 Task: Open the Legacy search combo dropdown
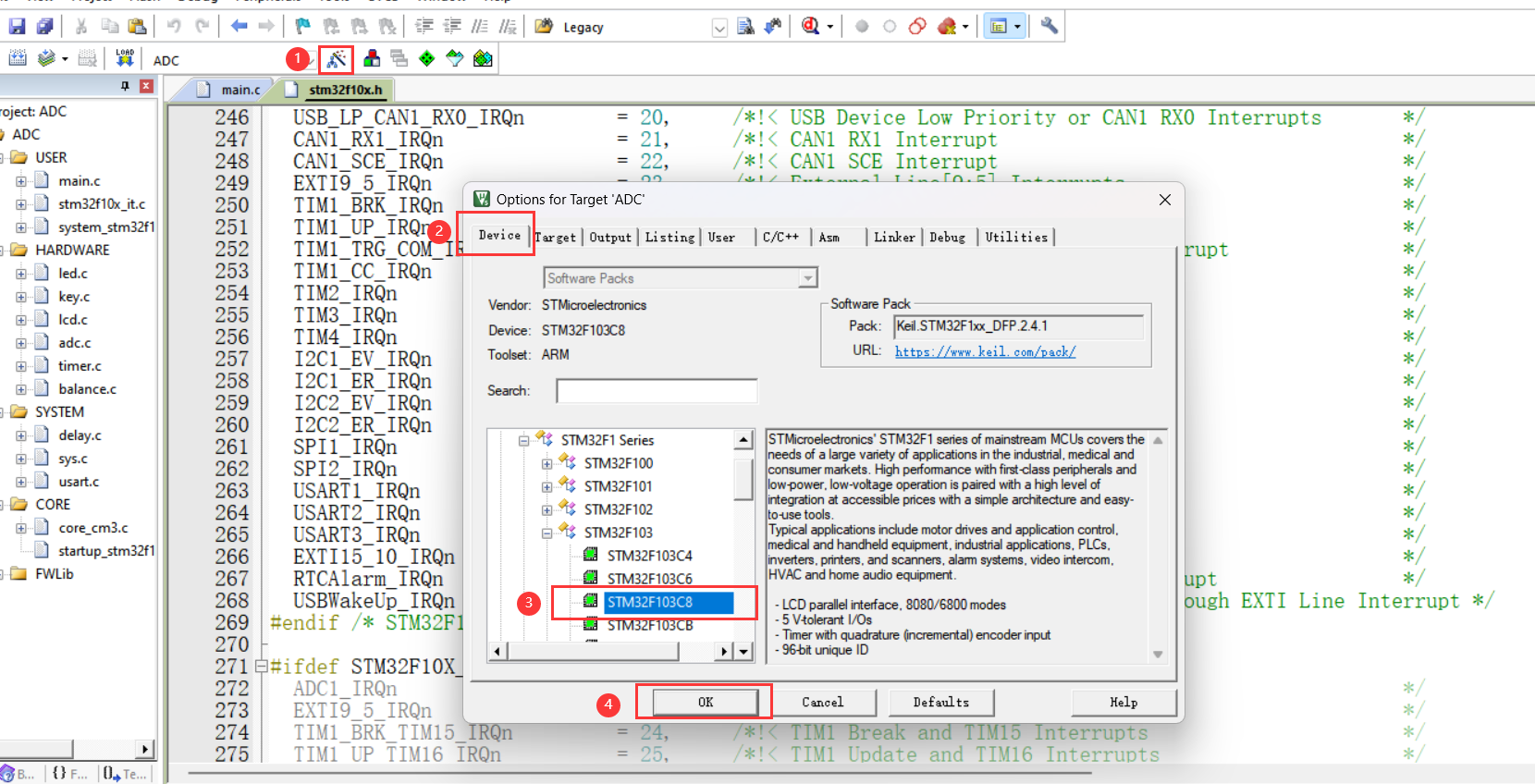pos(719,28)
